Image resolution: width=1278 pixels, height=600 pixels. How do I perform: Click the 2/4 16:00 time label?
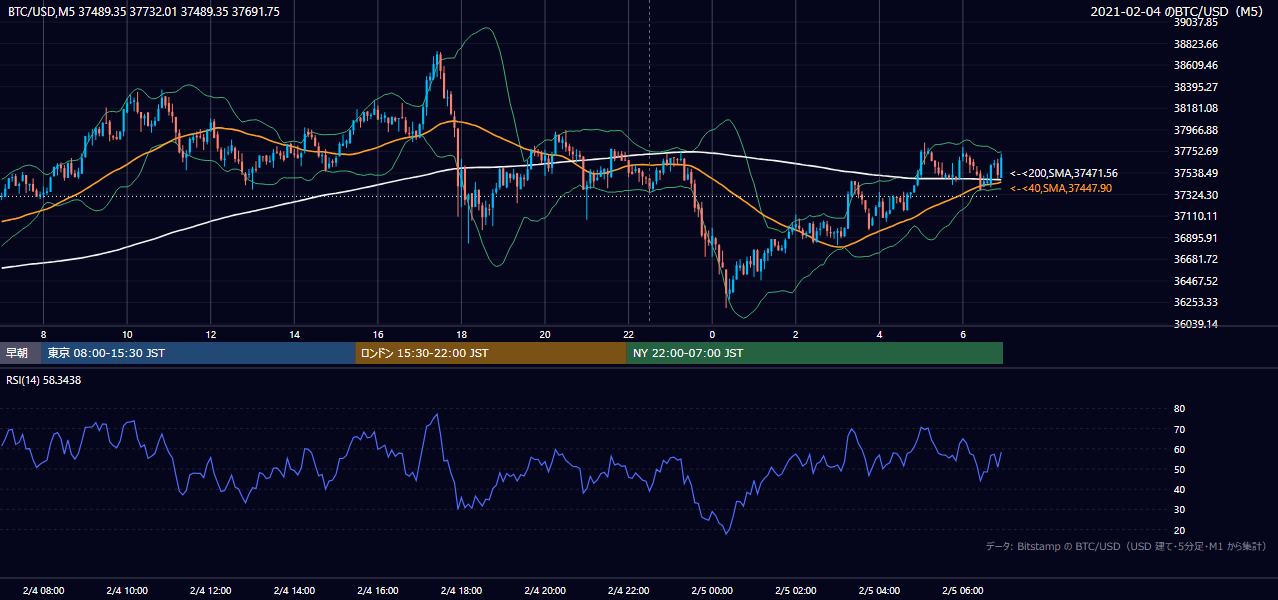click(378, 590)
